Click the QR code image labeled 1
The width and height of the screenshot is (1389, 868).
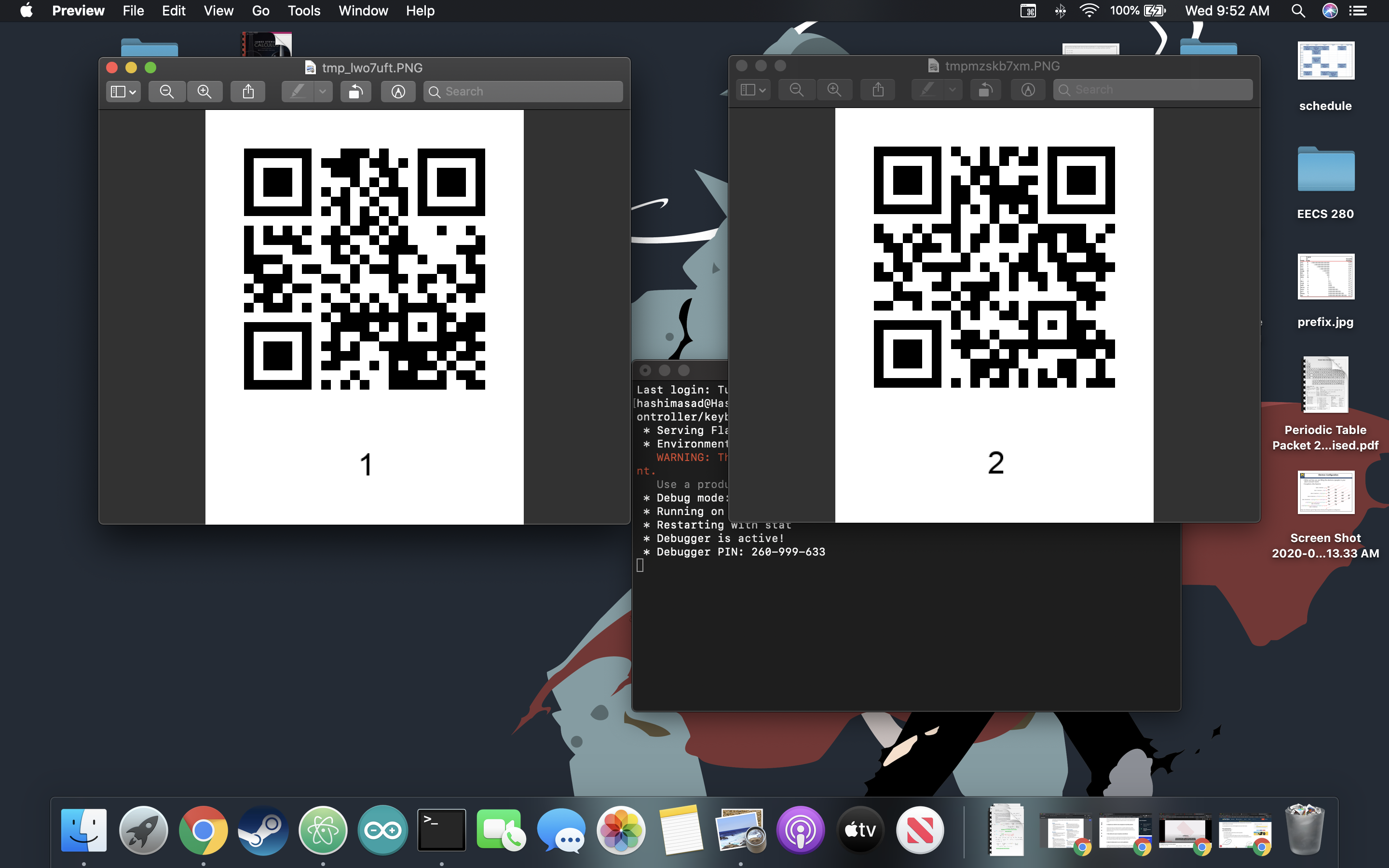pyautogui.click(x=365, y=269)
